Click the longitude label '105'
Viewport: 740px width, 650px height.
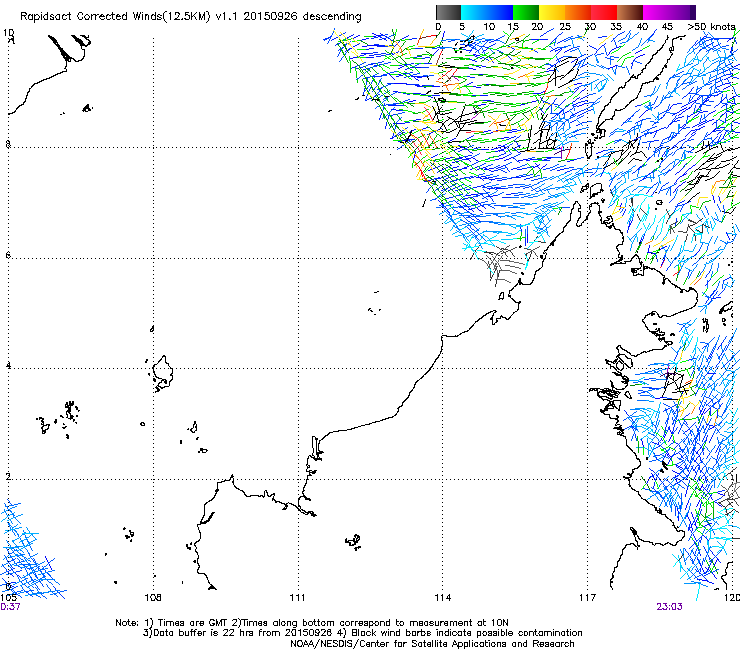coord(8,598)
